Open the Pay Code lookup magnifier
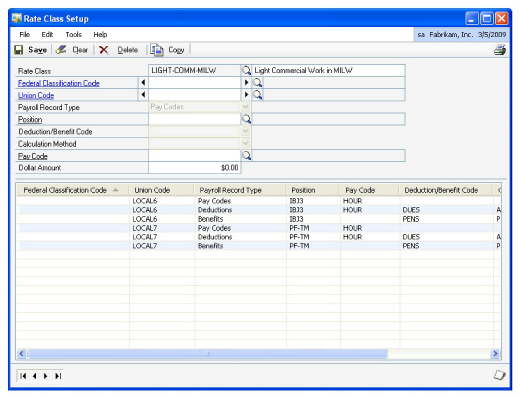Screen dimensions: 520x398 point(246,155)
